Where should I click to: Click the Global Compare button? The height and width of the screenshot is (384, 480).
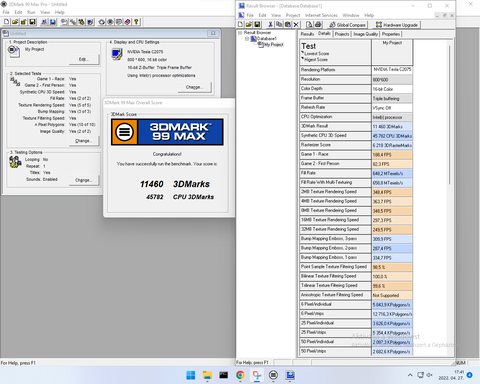[347, 25]
